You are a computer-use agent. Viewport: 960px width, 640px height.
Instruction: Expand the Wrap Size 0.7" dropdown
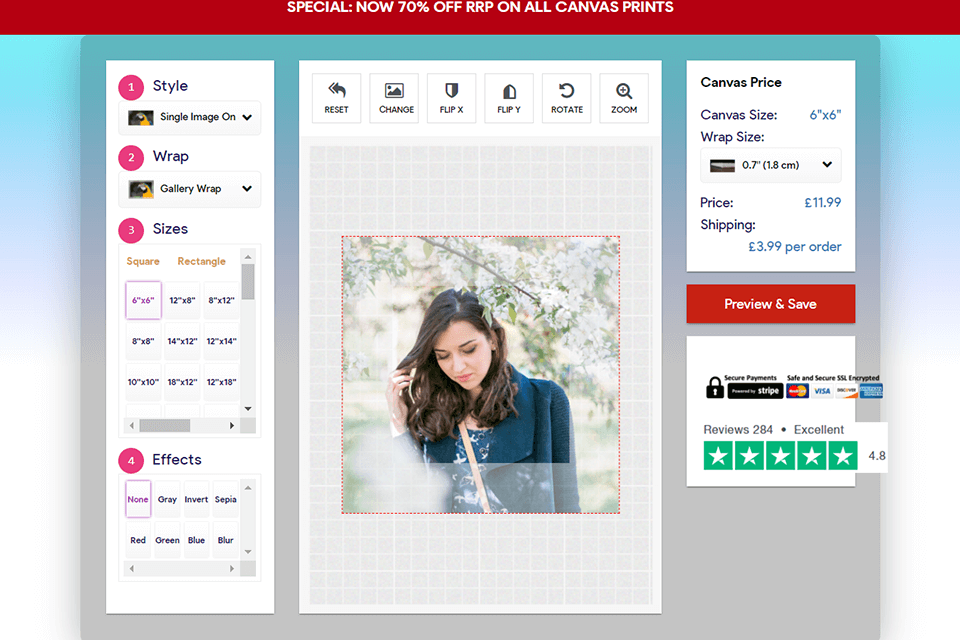pyautogui.click(x=771, y=165)
